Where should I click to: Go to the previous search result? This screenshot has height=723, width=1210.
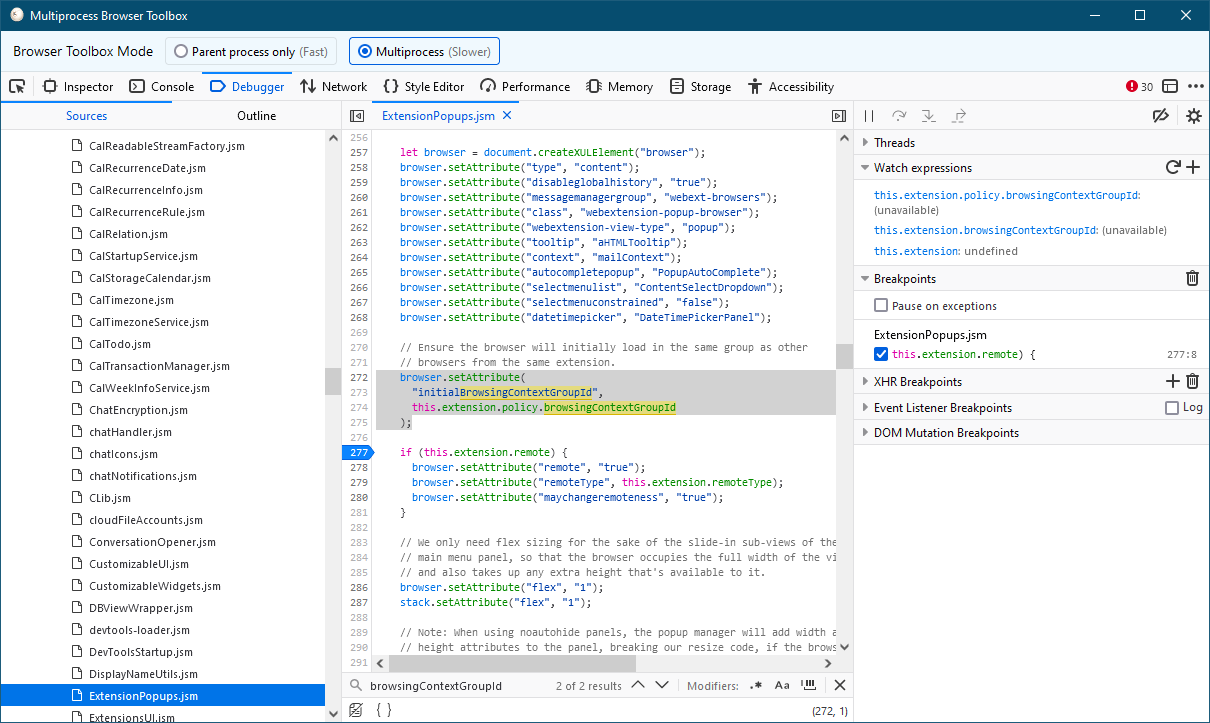pos(638,685)
